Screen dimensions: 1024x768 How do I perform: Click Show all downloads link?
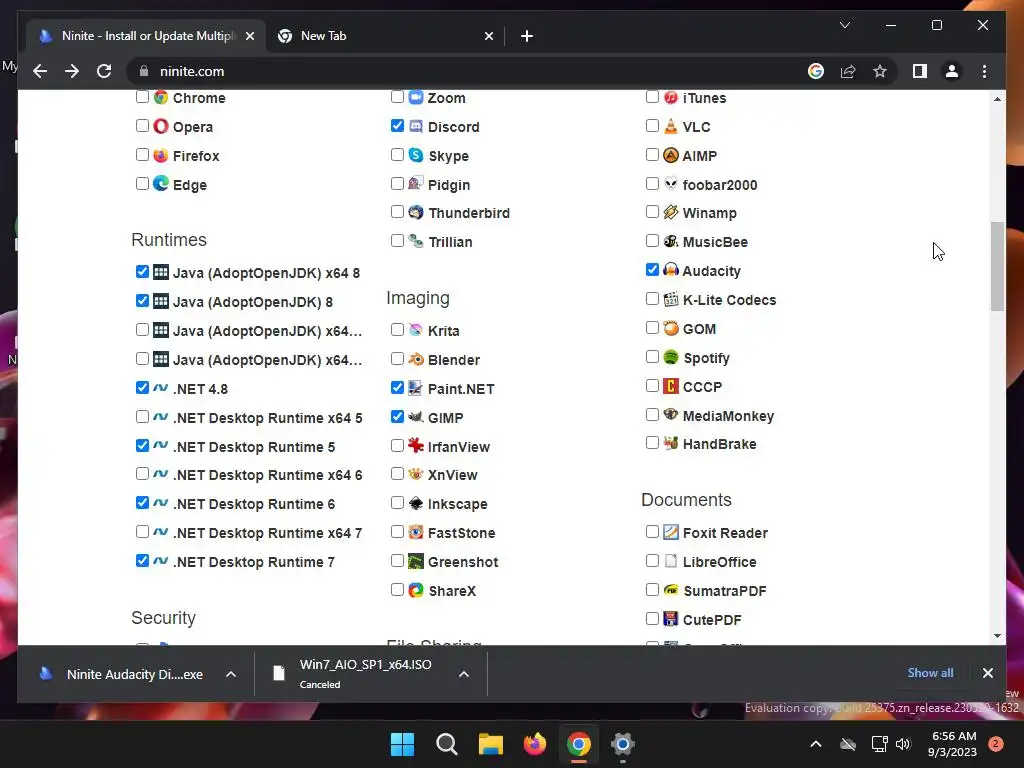pyautogui.click(x=930, y=673)
